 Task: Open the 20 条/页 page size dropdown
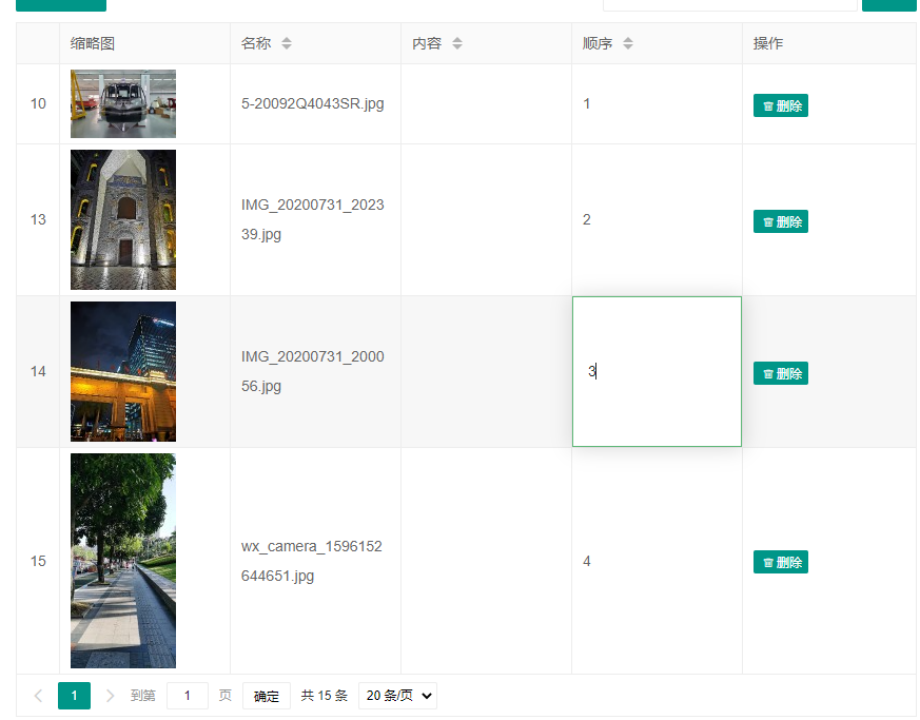tap(398, 696)
